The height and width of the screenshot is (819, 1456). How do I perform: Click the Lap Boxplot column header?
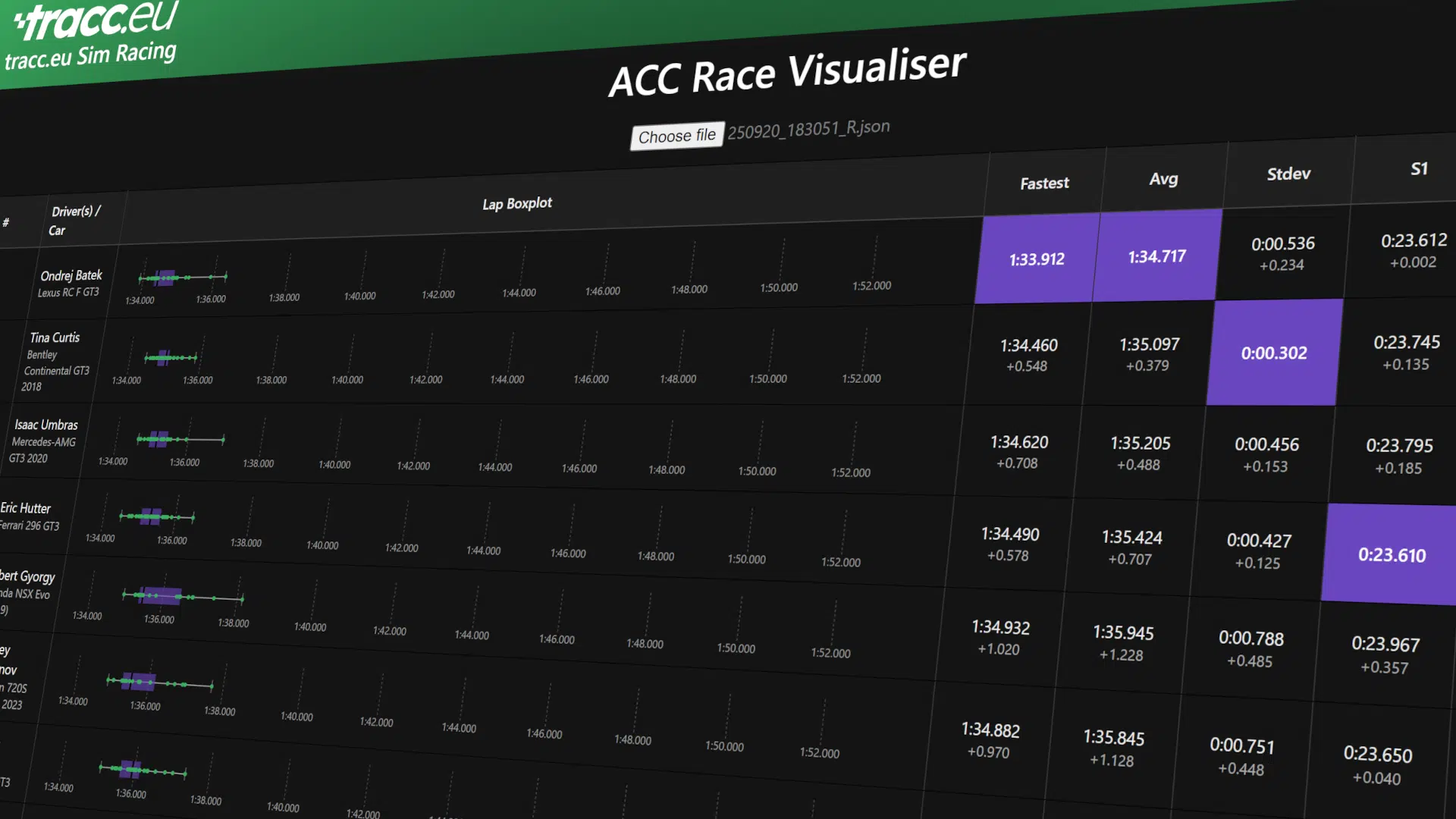click(517, 204)
